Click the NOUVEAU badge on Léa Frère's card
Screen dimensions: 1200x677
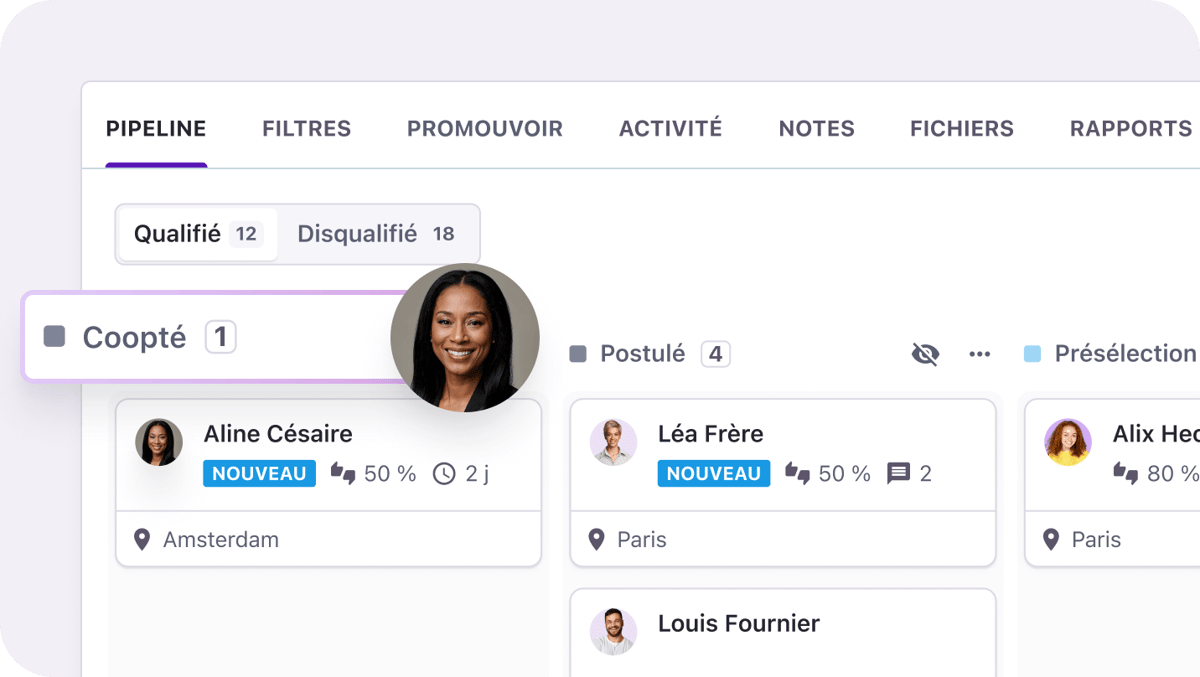pyautogui.click(x=713, y=474)
